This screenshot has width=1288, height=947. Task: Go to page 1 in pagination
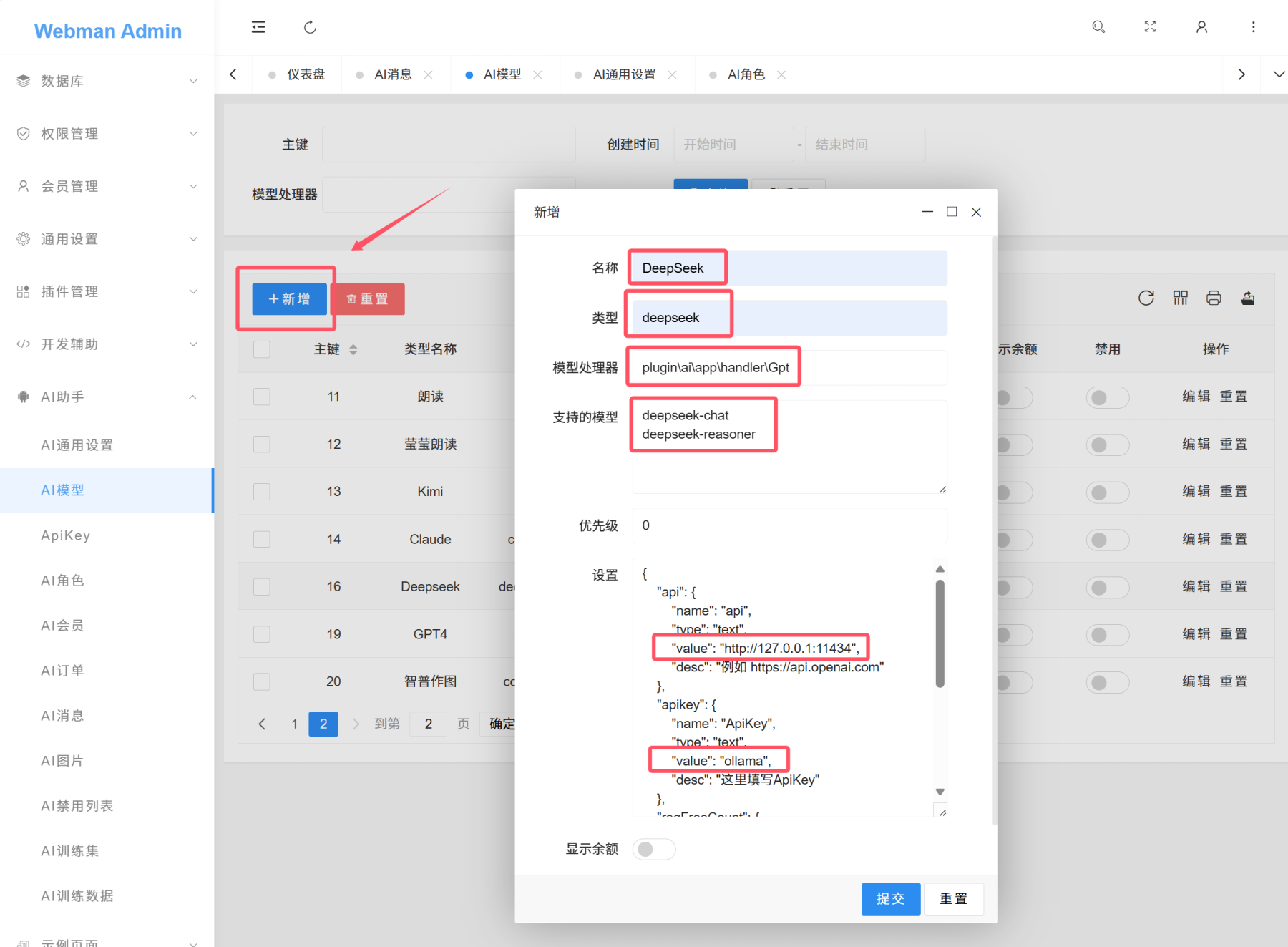point(294,724)
